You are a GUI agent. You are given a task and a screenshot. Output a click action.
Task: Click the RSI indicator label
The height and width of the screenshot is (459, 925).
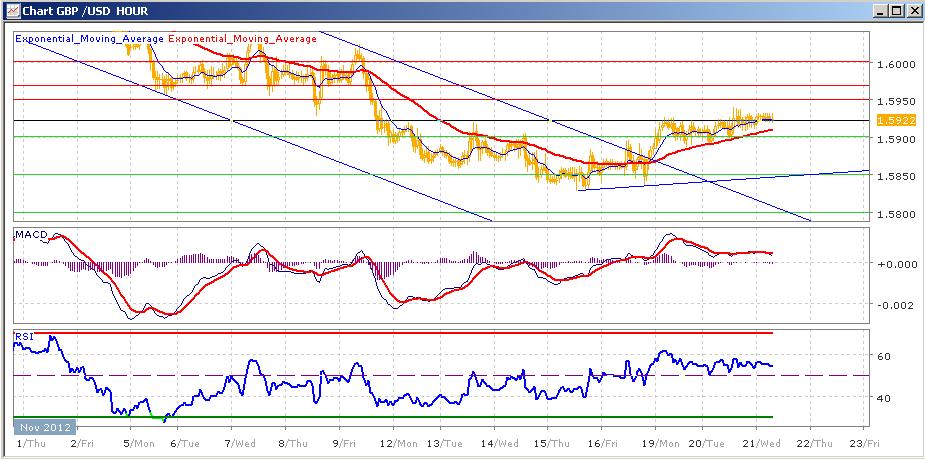[x=24, y=336]
